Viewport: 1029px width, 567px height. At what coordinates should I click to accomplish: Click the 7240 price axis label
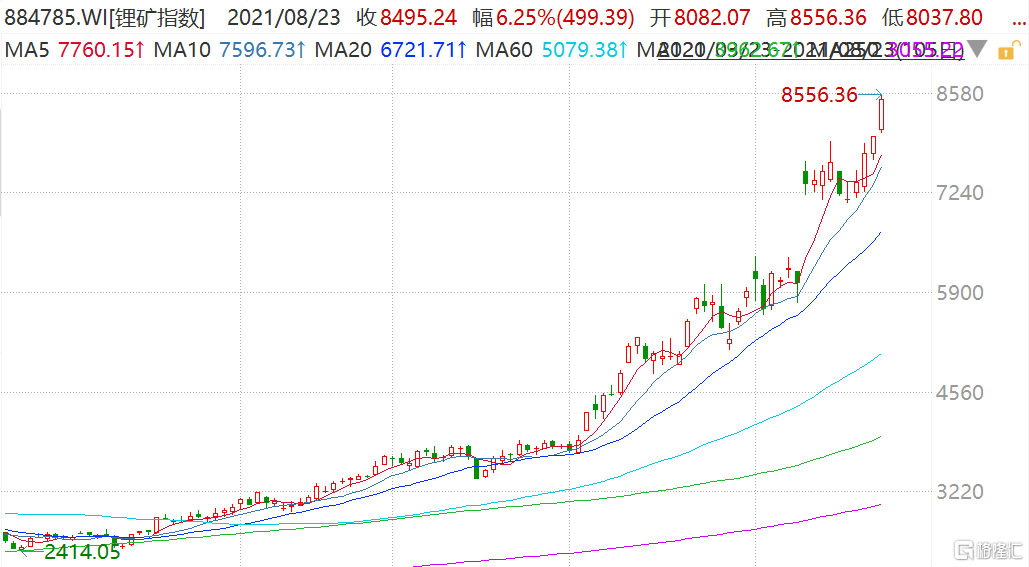tap(959, 193)
